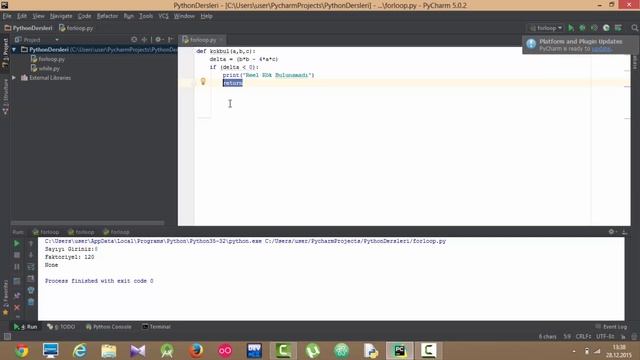Viewport: 640px width, 360px height.
Task: Click the update link in notification
Action: point(601,49)
